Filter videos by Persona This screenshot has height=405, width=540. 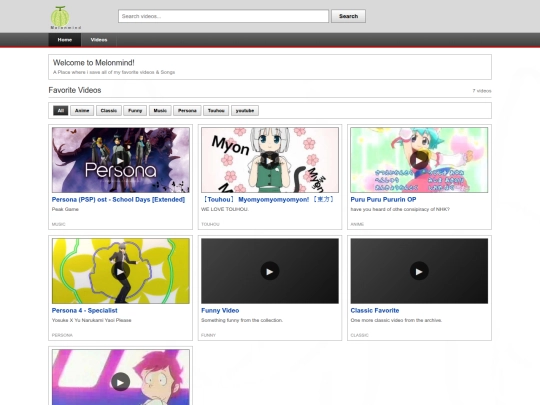(187, 111)
